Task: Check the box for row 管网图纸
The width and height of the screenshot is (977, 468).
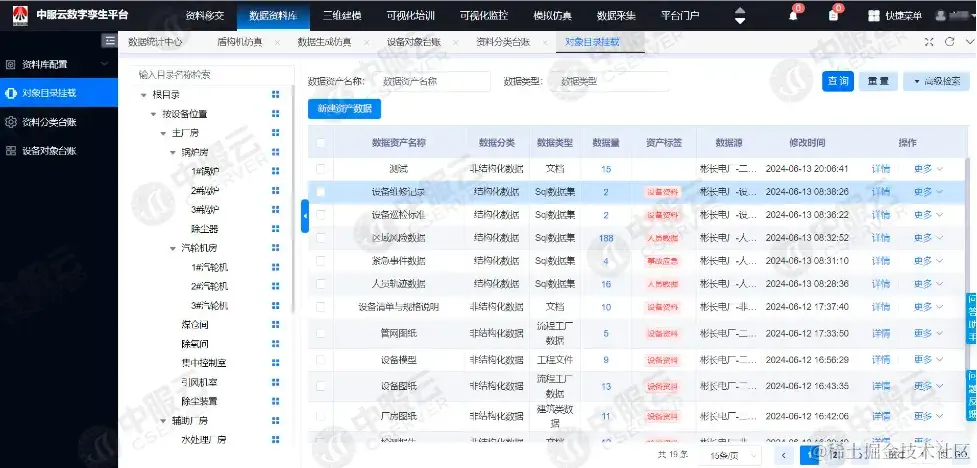Action: (x=320, y=333)
